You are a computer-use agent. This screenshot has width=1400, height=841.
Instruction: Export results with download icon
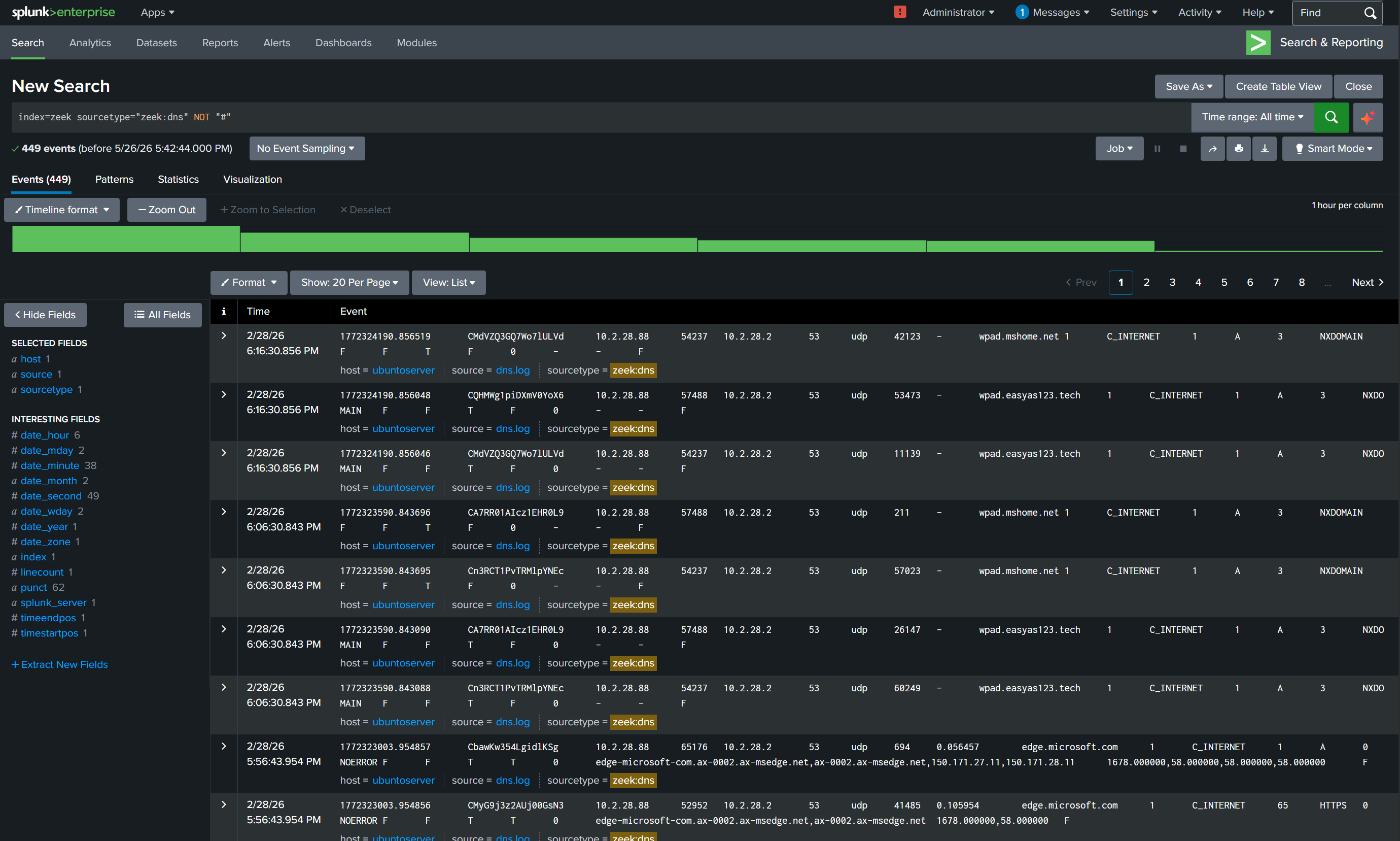pyautogui.click(x=1265, y=149)
